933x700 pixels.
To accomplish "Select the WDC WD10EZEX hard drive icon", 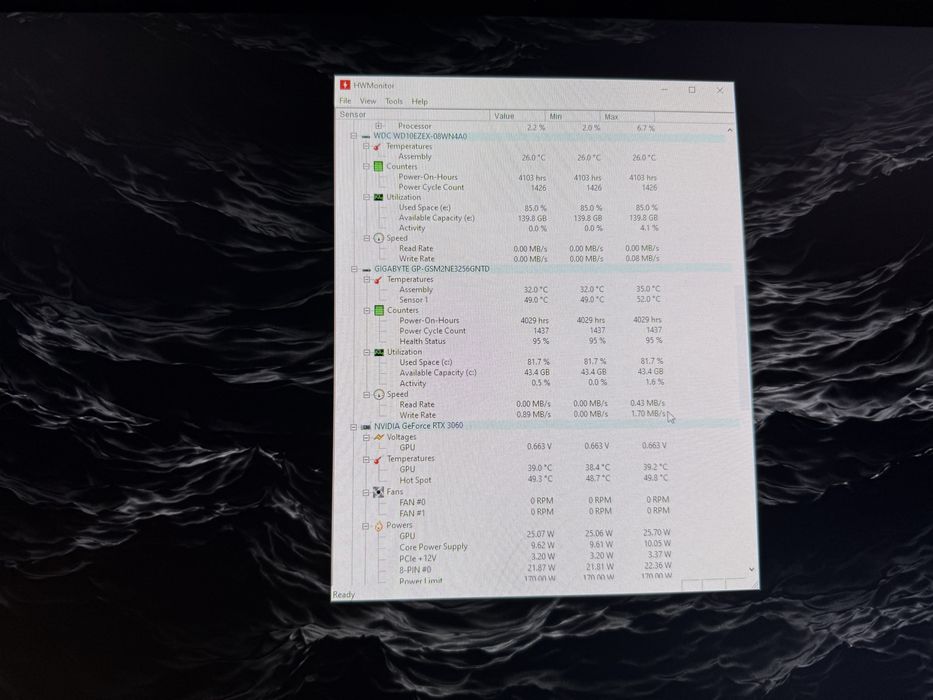I will click(x=365, y=137).
